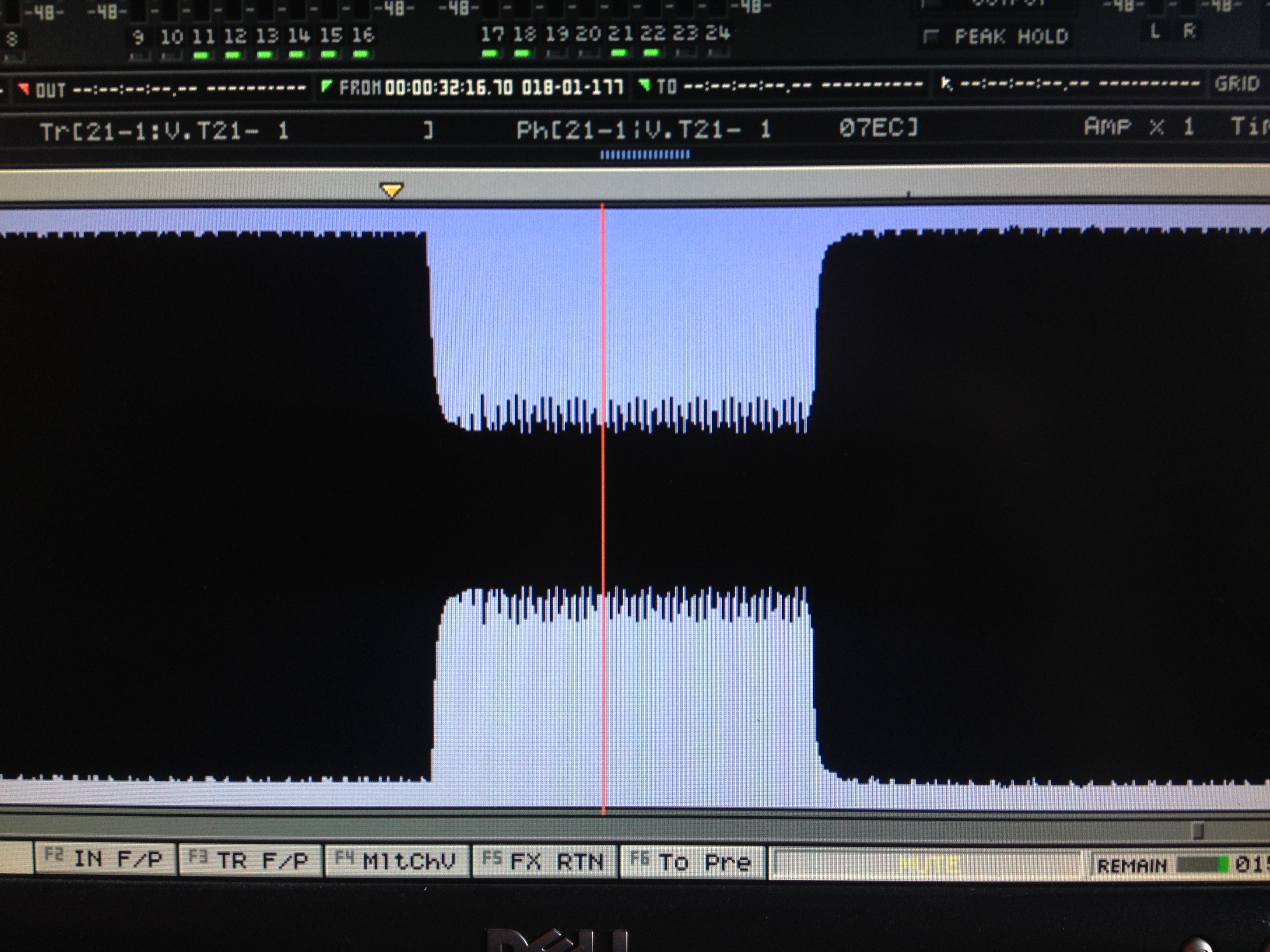Click the yellow triangle marker on ruler
This screenshot has width=1270, height=952.
click(x=391, y=190)
